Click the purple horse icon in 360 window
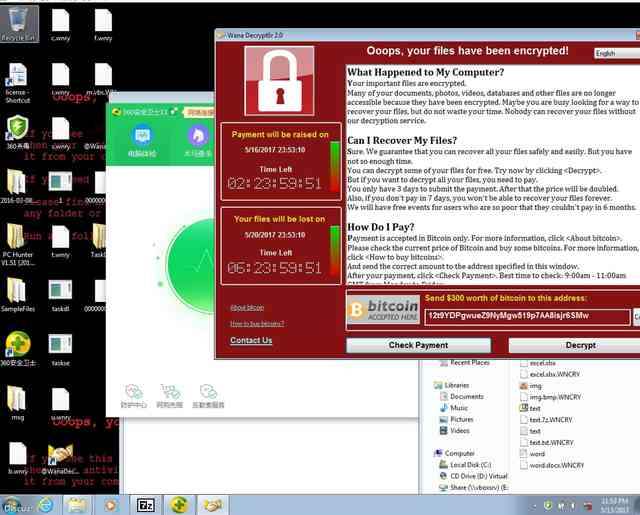 [198, 136]
